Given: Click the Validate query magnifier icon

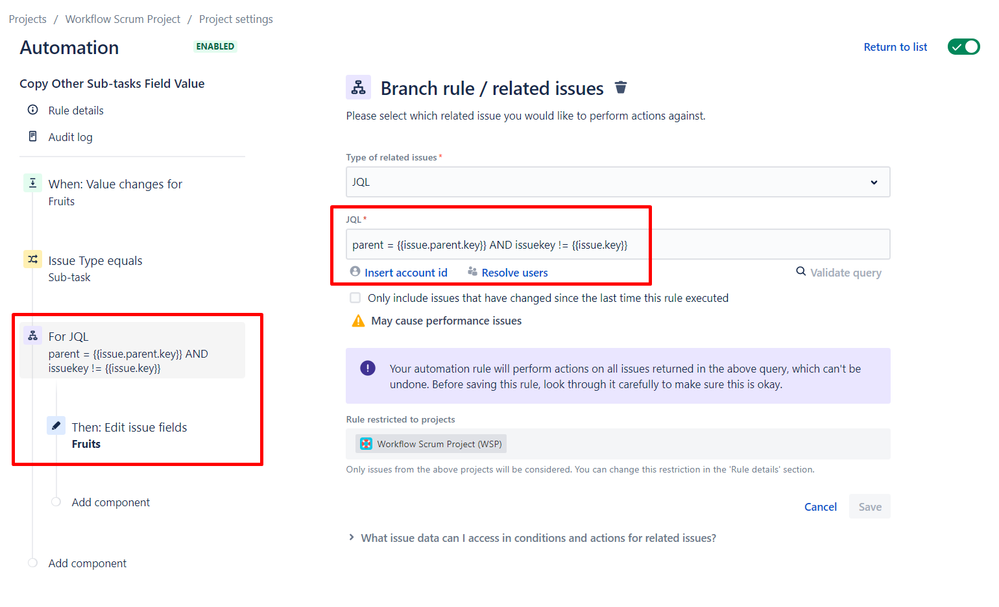Looking at the screenshot, I should 801,272.
